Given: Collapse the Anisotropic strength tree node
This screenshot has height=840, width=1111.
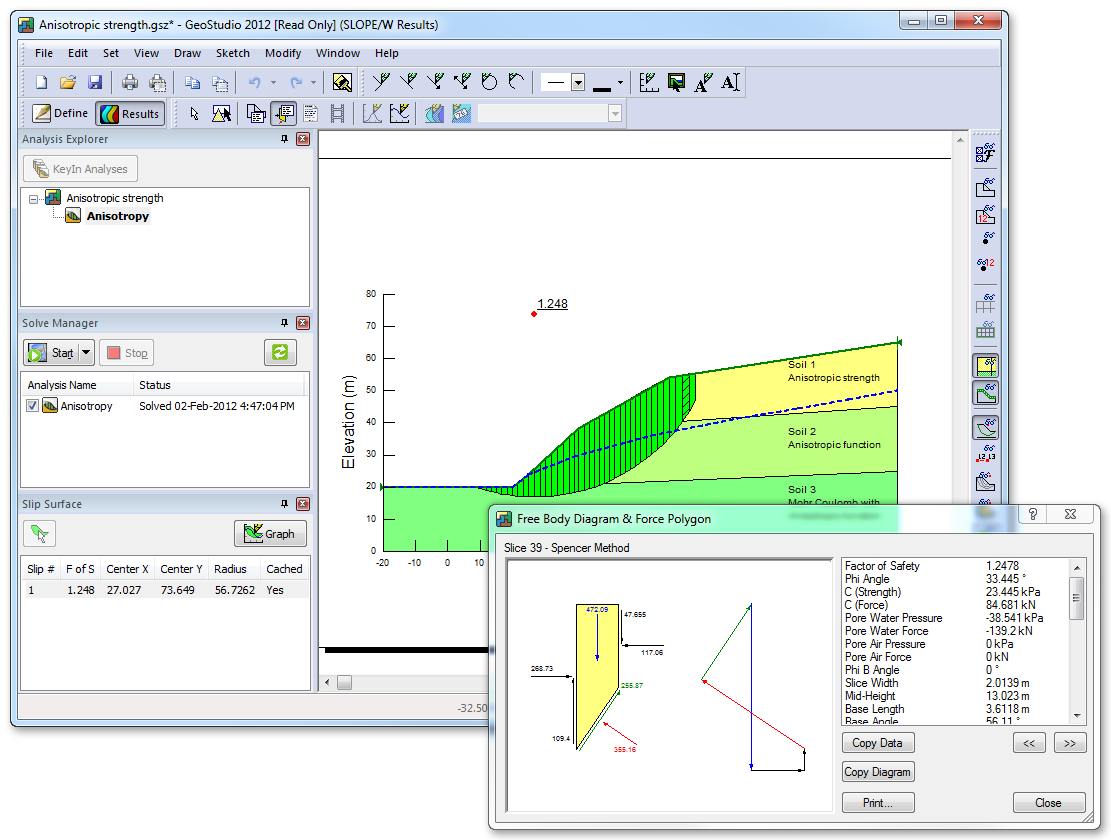Looking at the screenshot, I should click(x=33, y=200).
